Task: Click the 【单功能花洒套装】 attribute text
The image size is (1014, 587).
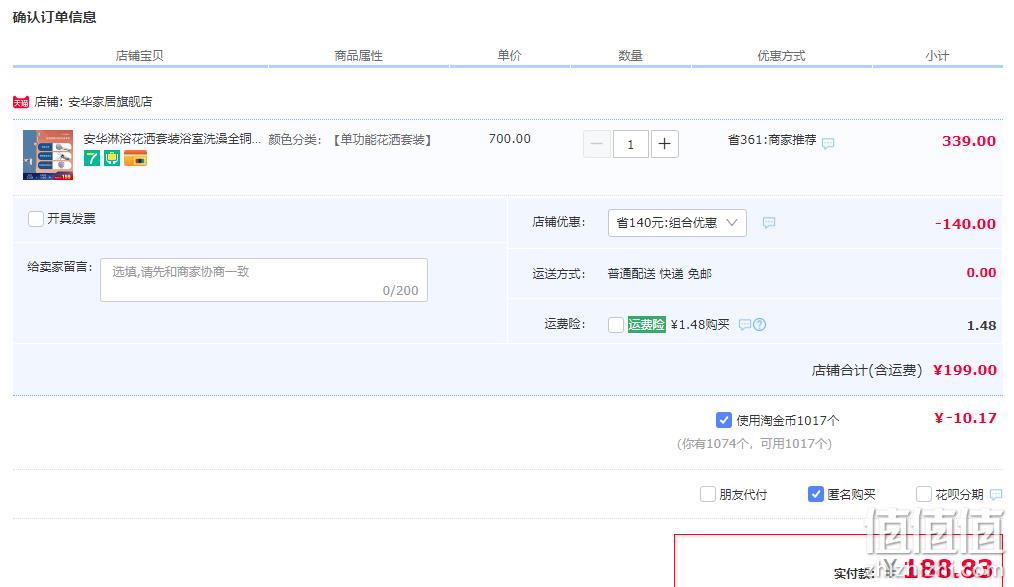Action: [382, 140]
